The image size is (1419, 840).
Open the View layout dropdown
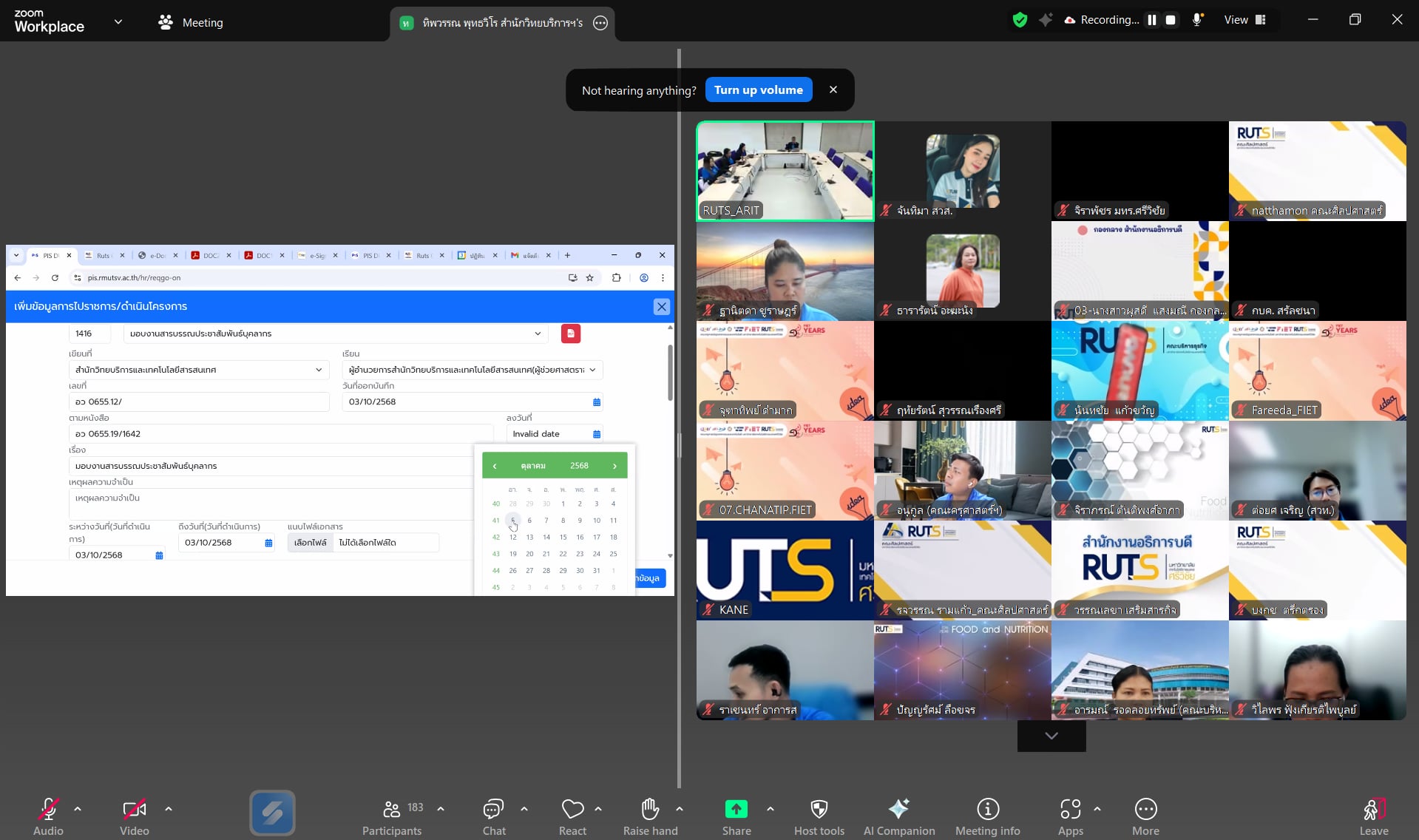click(1245, 21)
